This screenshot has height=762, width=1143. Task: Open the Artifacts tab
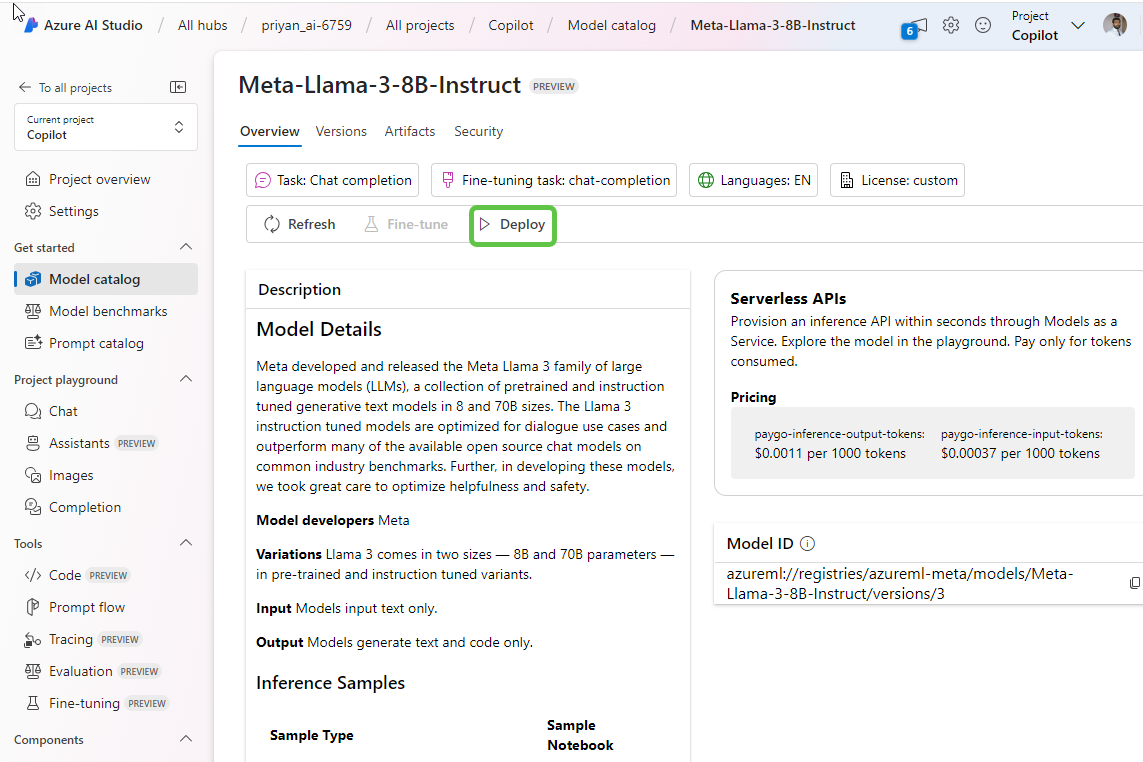[x=410, y=131]
